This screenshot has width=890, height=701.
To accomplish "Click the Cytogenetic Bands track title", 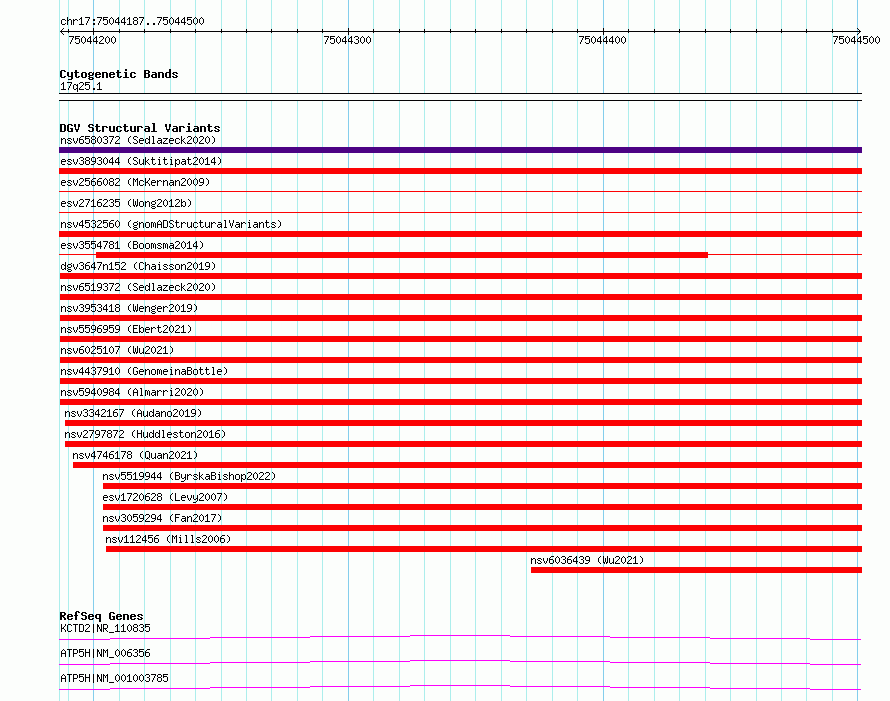I will point(119,74).
